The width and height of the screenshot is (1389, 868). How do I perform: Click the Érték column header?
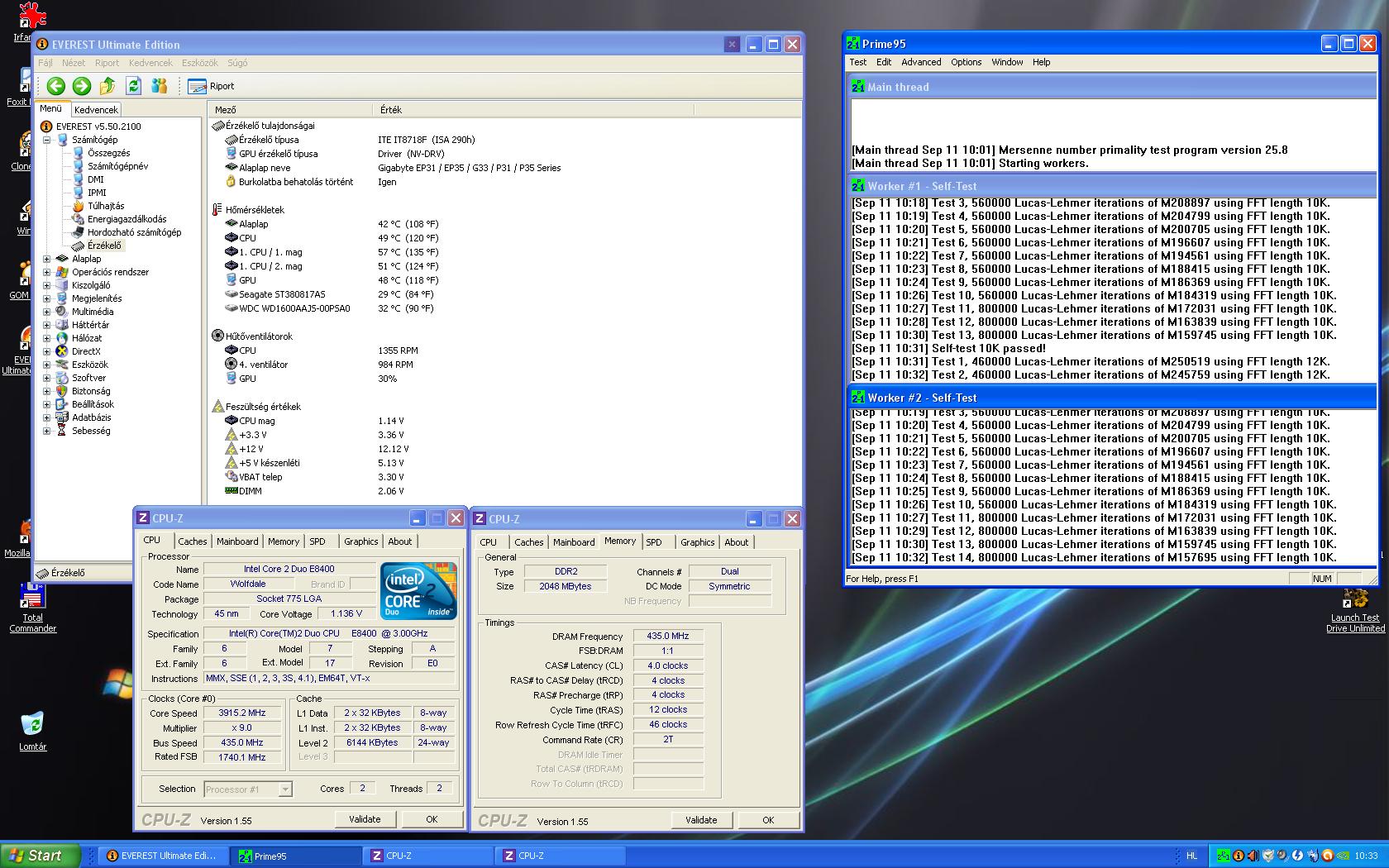click(533, 109)
